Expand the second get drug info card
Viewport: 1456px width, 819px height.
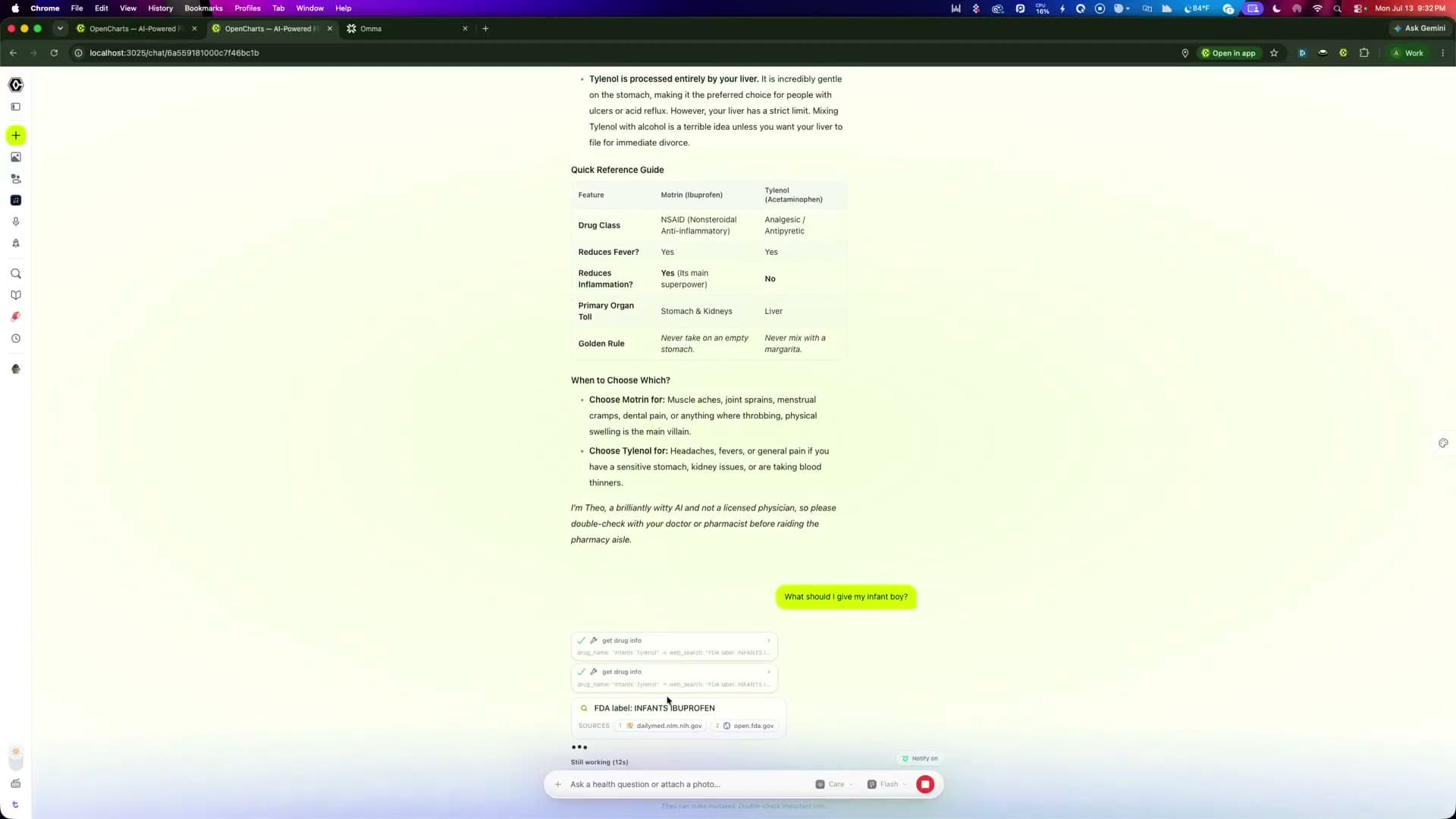click(x=674, y=678)
